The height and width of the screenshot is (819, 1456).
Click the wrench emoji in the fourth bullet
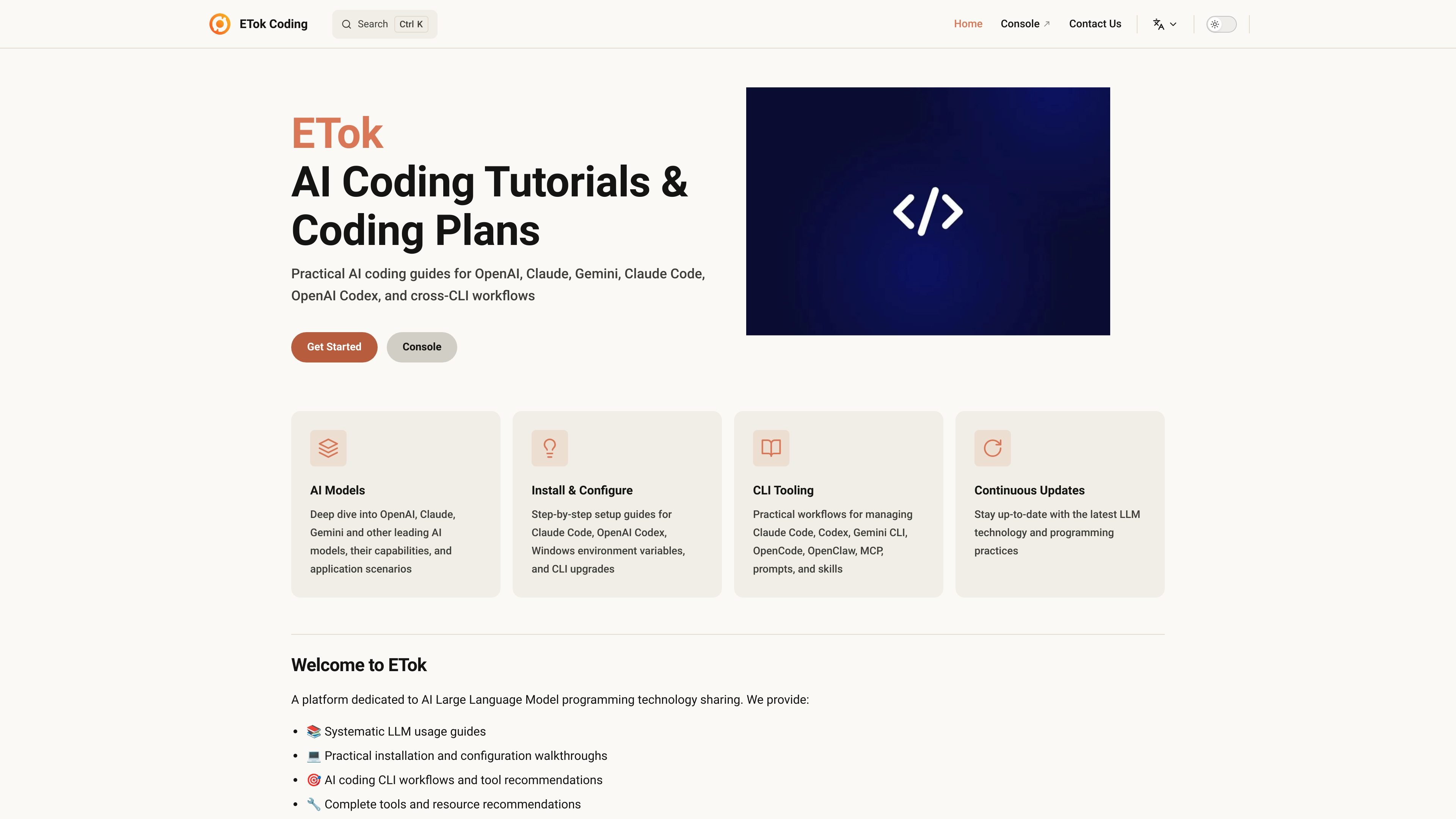[314, 804]
